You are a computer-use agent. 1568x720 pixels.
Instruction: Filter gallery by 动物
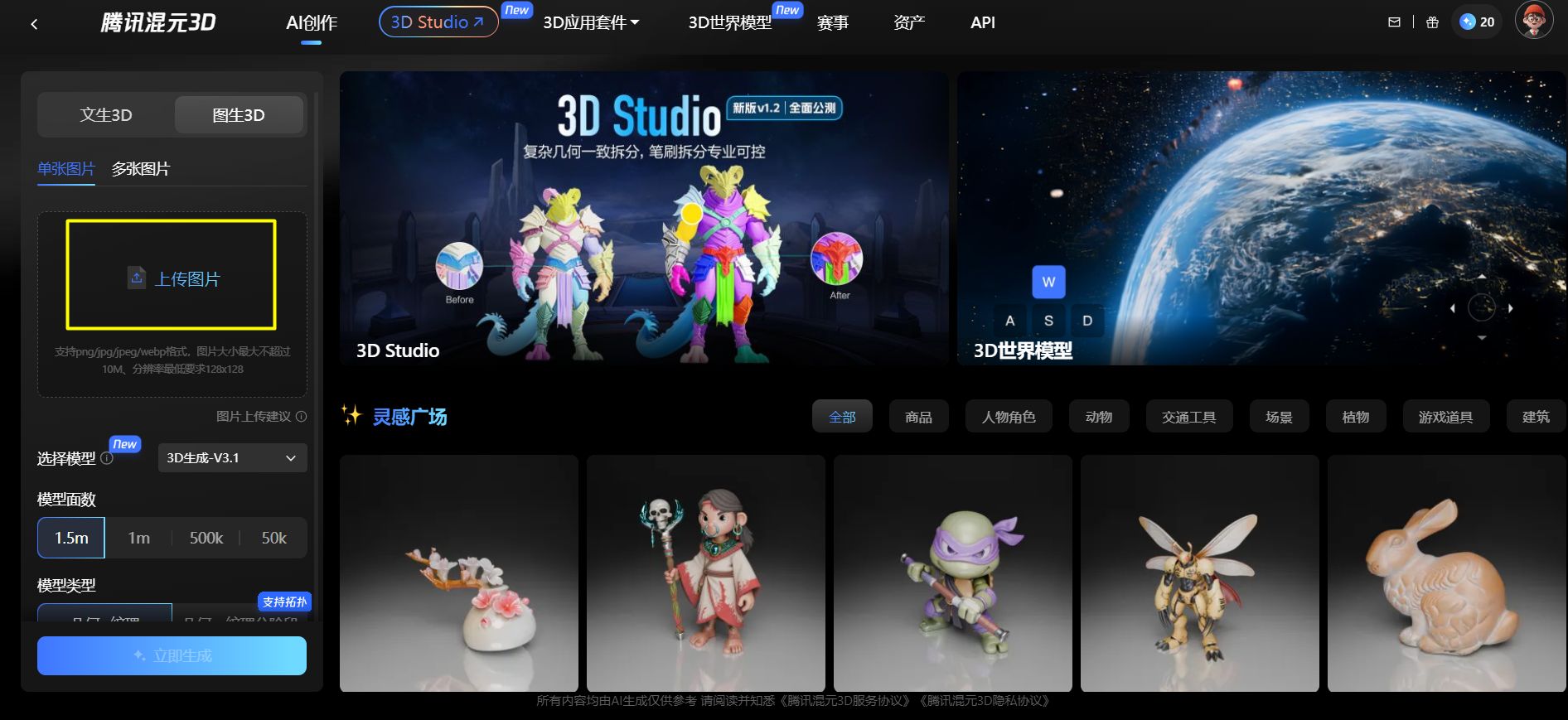(1099, 417)
